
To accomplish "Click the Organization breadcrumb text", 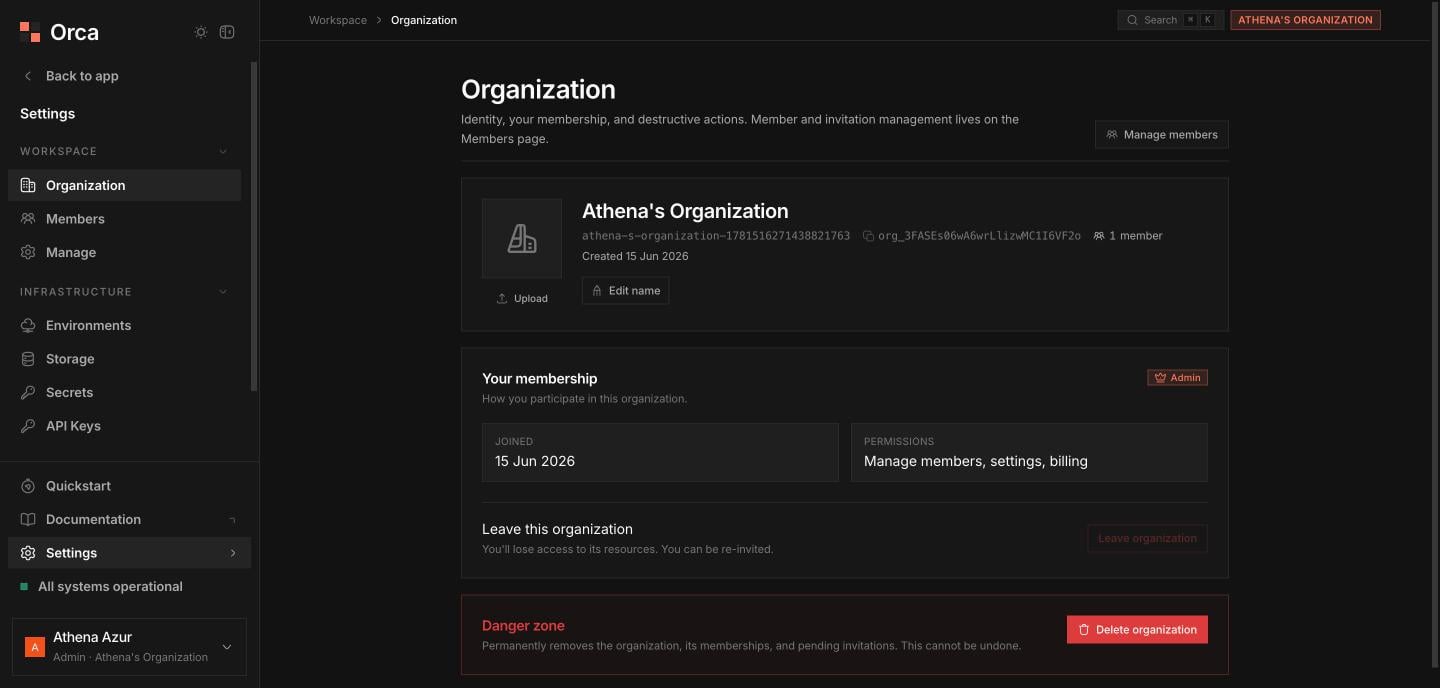I will click(x=424, y=20).
